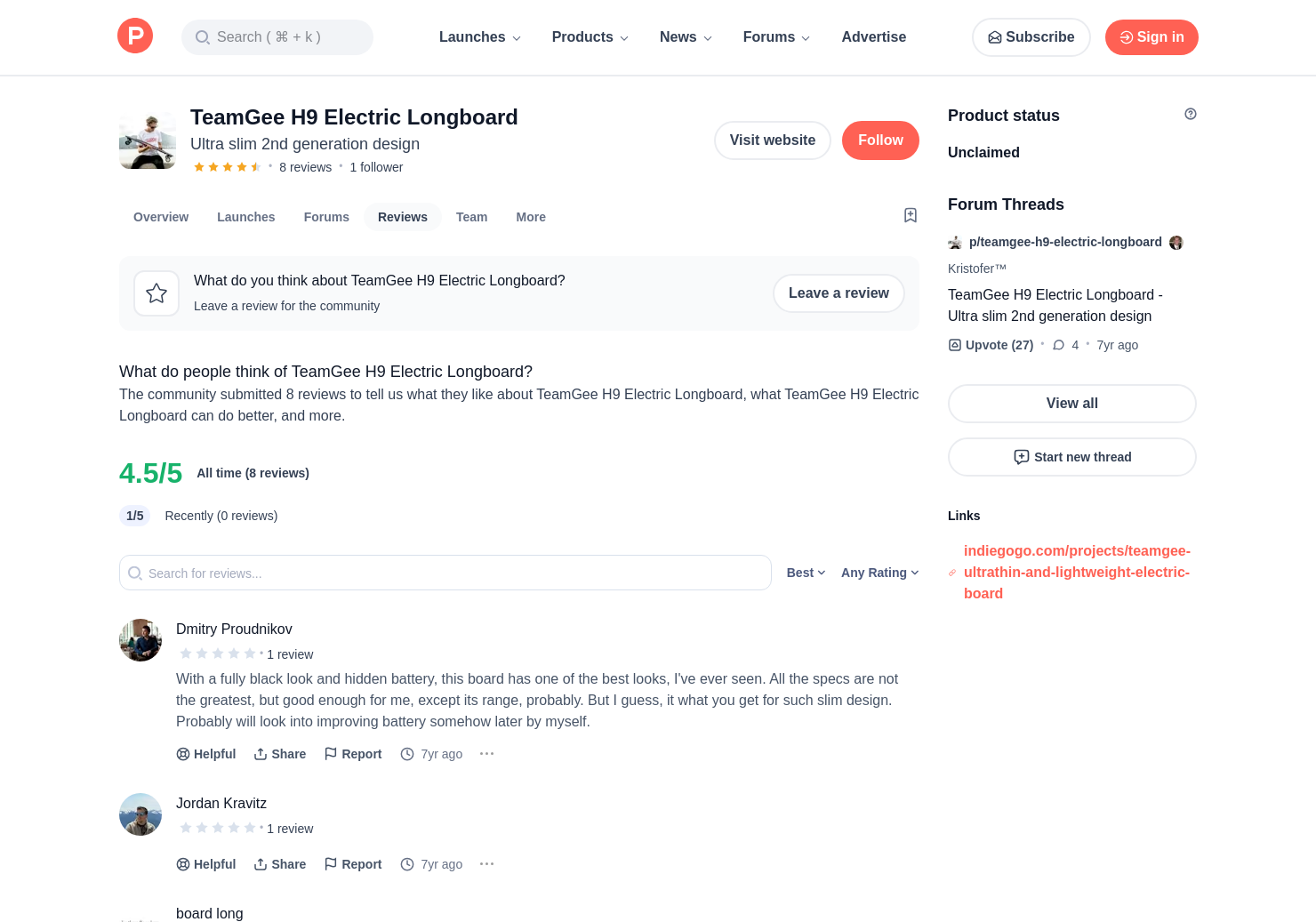Open the Team tab

pos(471,217)
